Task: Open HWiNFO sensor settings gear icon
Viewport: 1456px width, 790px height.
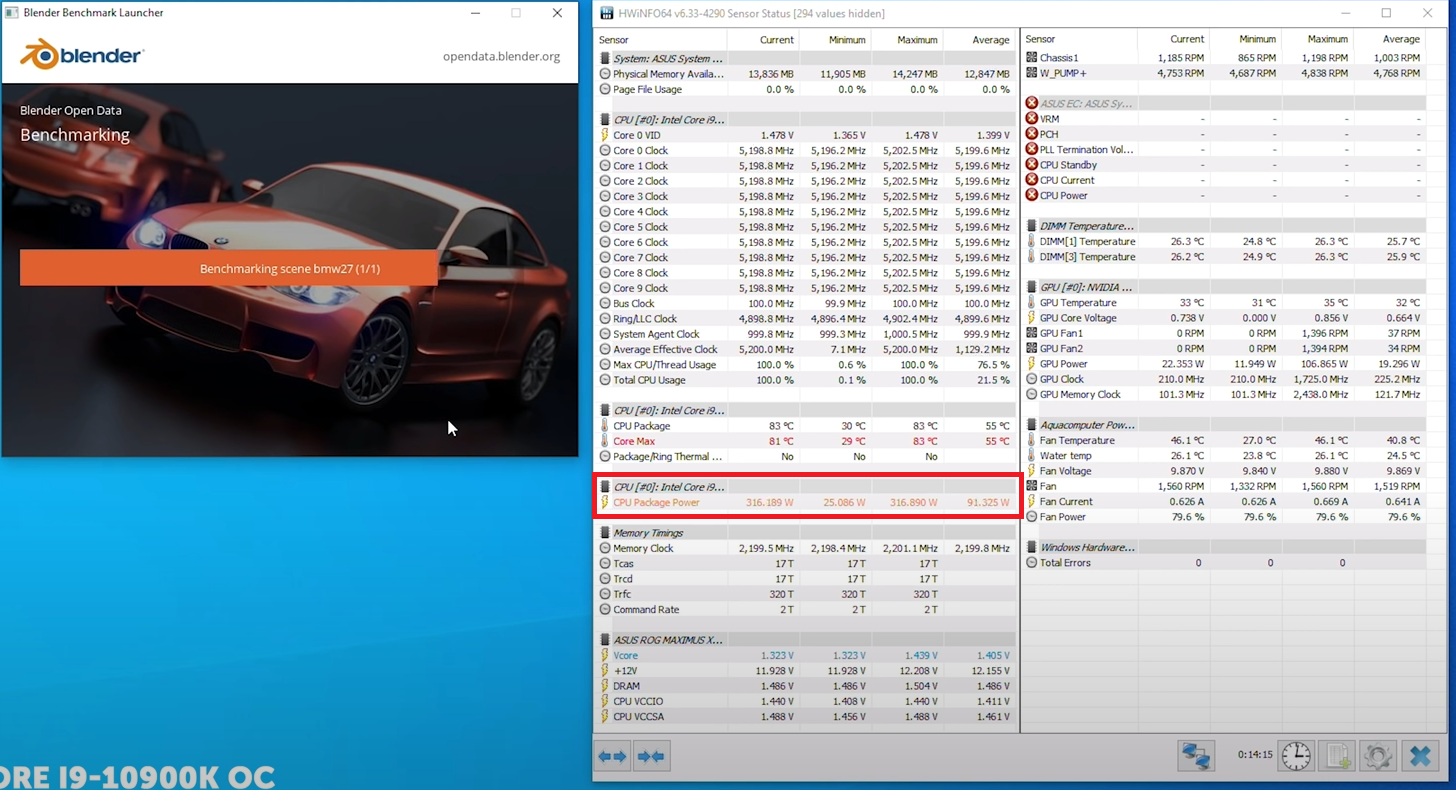Action: (x=1378, y=756)
